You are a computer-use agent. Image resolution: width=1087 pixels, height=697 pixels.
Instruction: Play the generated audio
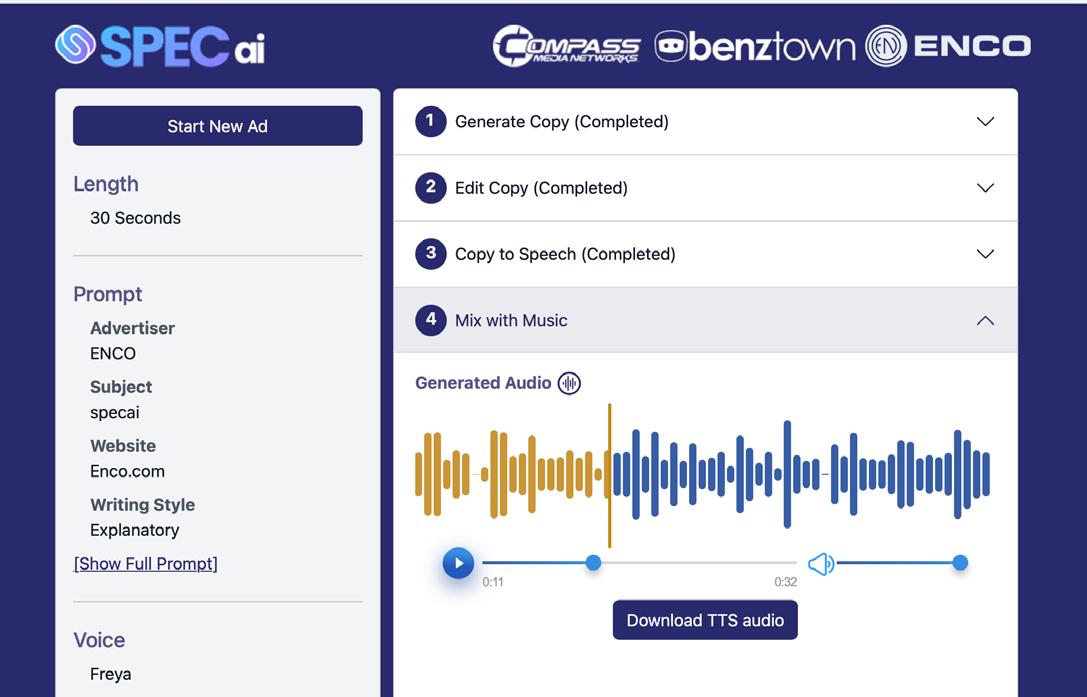(x=458, y=563)
